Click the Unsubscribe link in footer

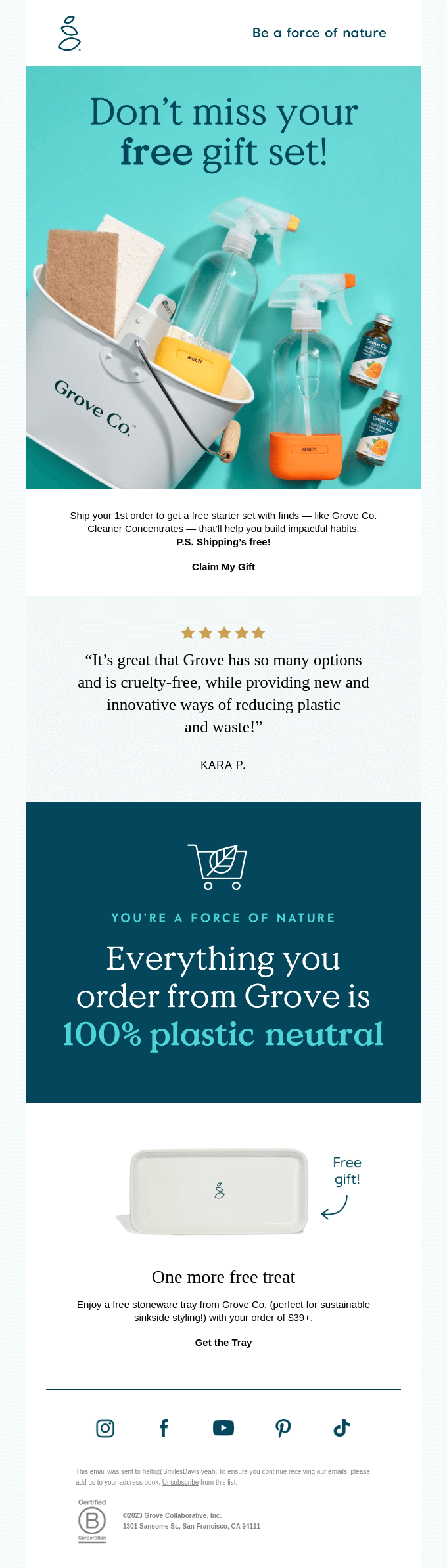pos(180,1482)
